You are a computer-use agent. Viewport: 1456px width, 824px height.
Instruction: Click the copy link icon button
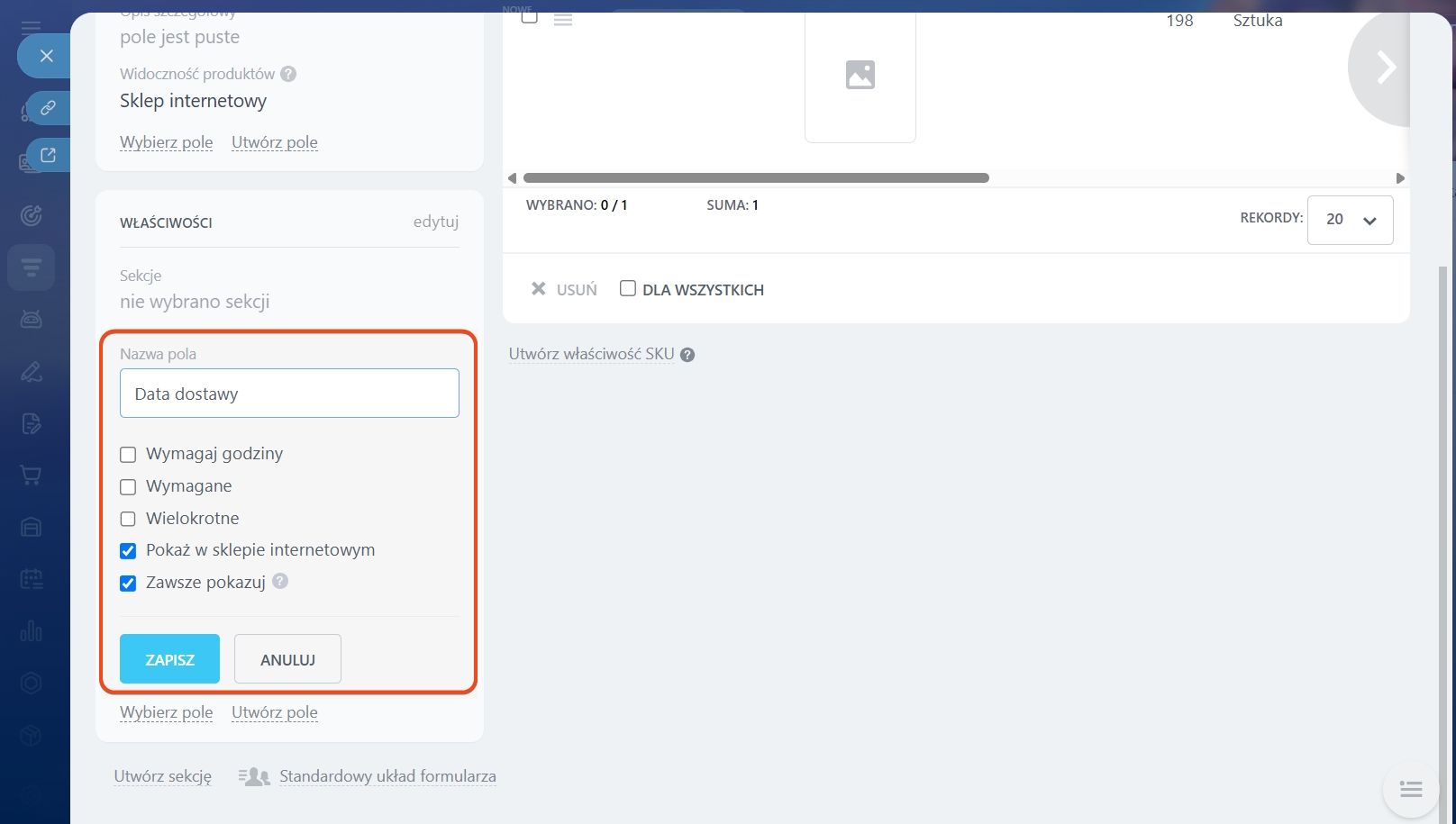coord(48,108)
